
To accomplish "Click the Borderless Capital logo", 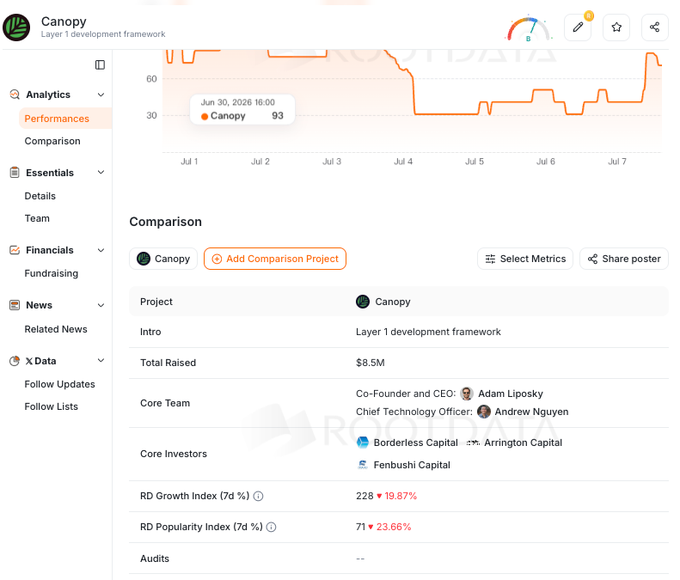I will [363, 442].
